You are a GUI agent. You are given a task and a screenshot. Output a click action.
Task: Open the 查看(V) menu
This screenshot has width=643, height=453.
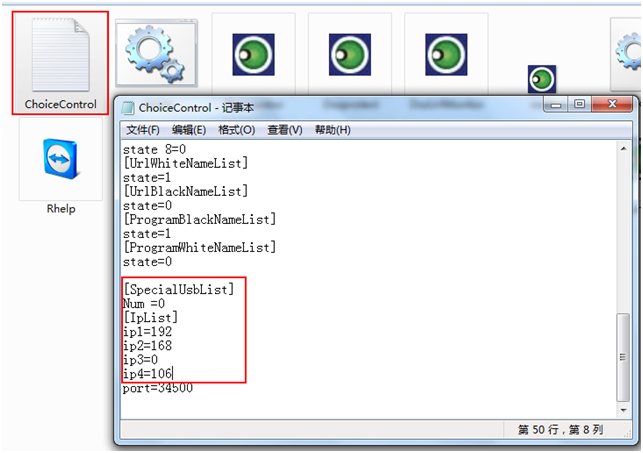coord(285,130)
